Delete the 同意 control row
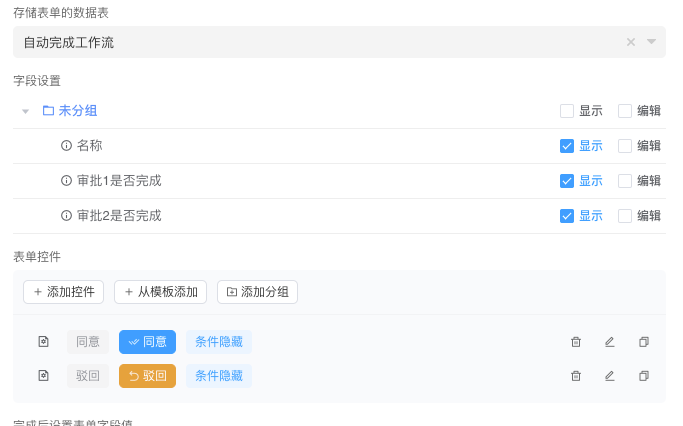Viewport: 683px width, 426px height. click(x=576, y=342)
